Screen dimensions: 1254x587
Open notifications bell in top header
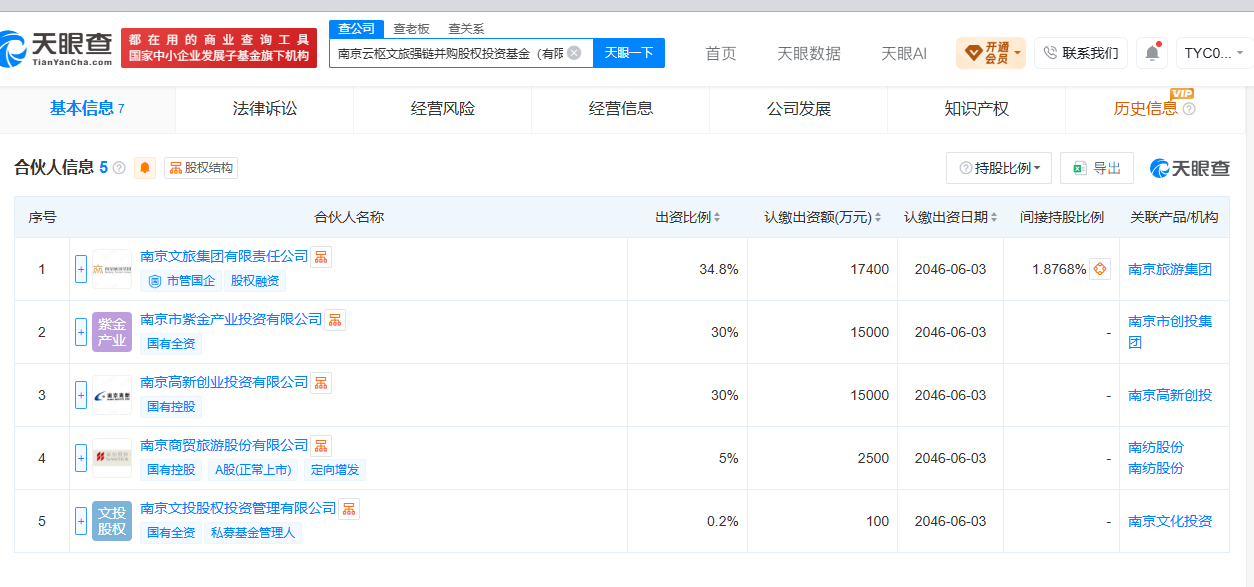(x=1152, y=53)
